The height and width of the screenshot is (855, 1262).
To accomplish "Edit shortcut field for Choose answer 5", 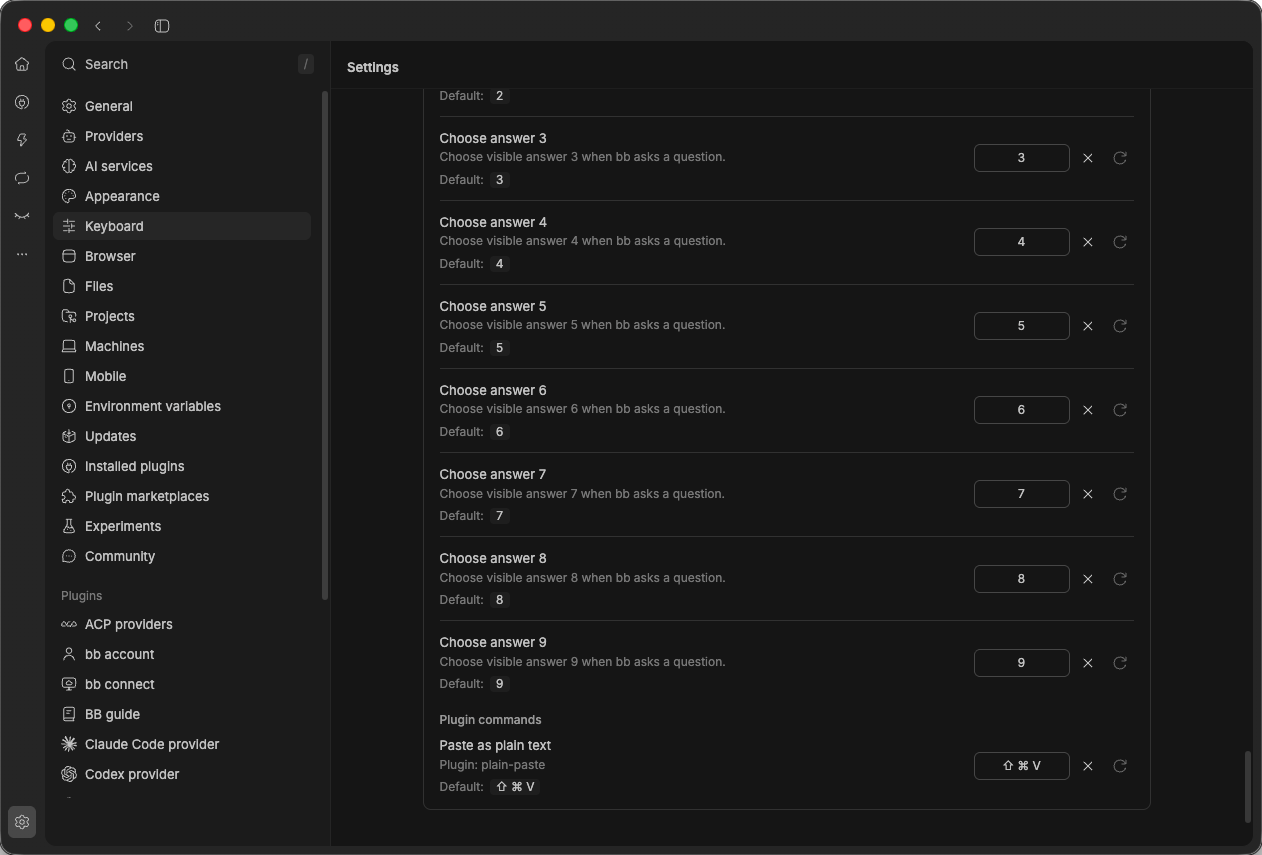I will point(1021,326).
